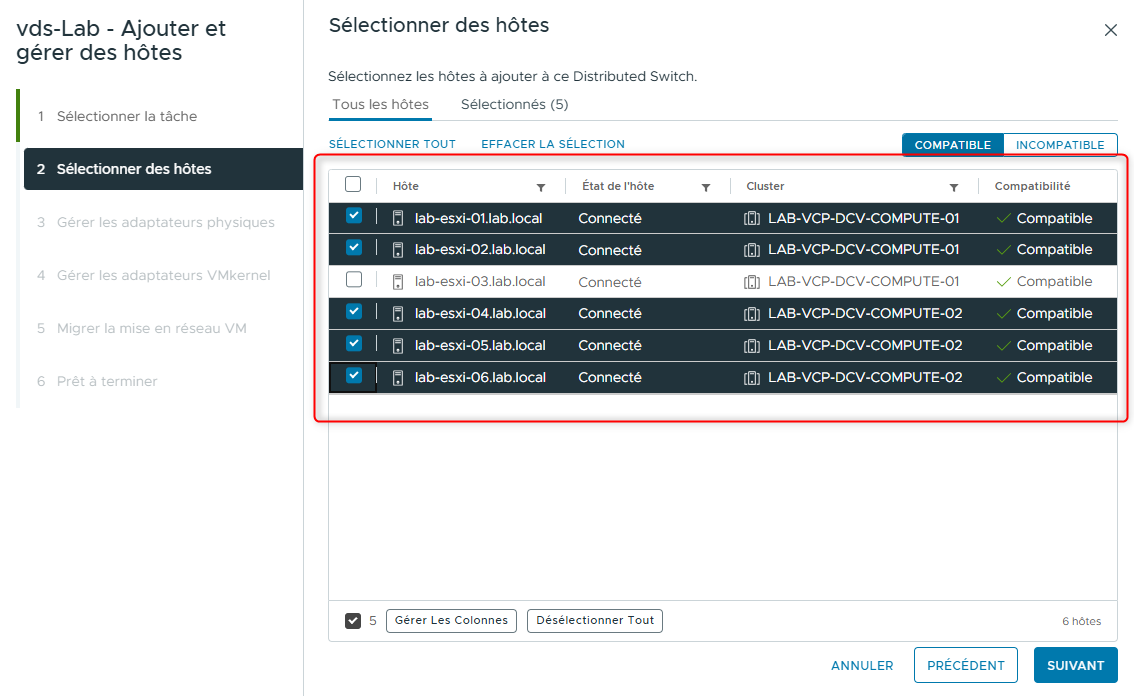Open the filter for the Hôte column
The image size is (1134, 696).
[x=540, y=186]
